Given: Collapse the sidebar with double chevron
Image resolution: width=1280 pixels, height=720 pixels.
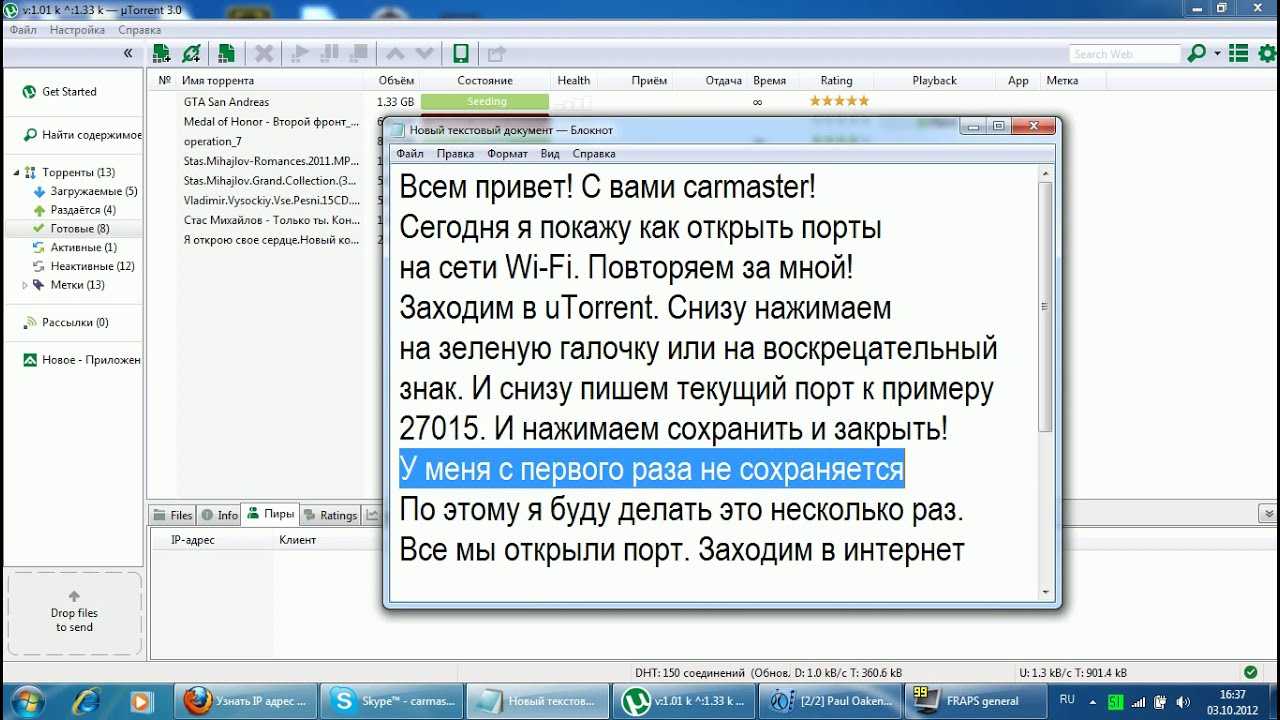Looking at the screenshot, I should click(128, 53).
